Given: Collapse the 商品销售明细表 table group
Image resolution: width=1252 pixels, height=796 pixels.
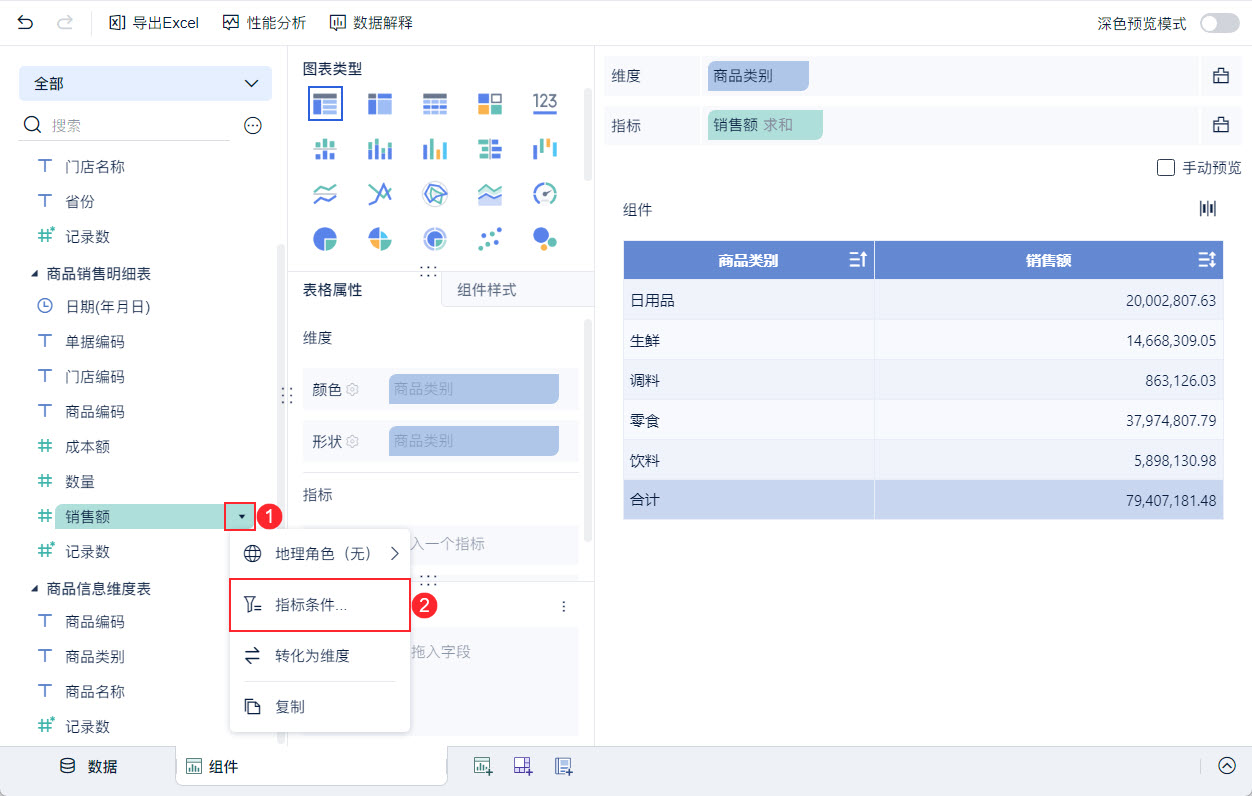Looking at the screenshot, I should [34, 274].
